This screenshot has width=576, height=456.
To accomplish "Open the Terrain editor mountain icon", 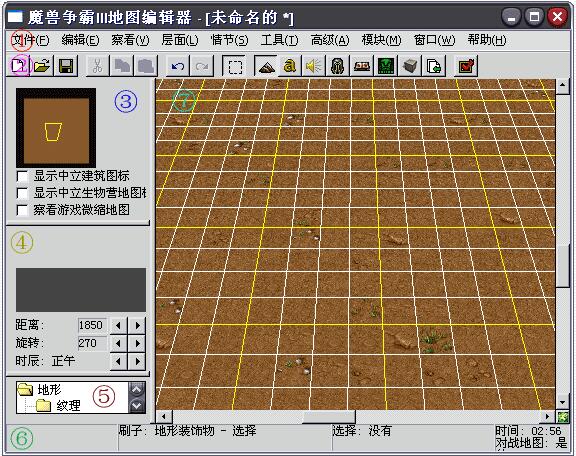I will click(x=266, y=66).
